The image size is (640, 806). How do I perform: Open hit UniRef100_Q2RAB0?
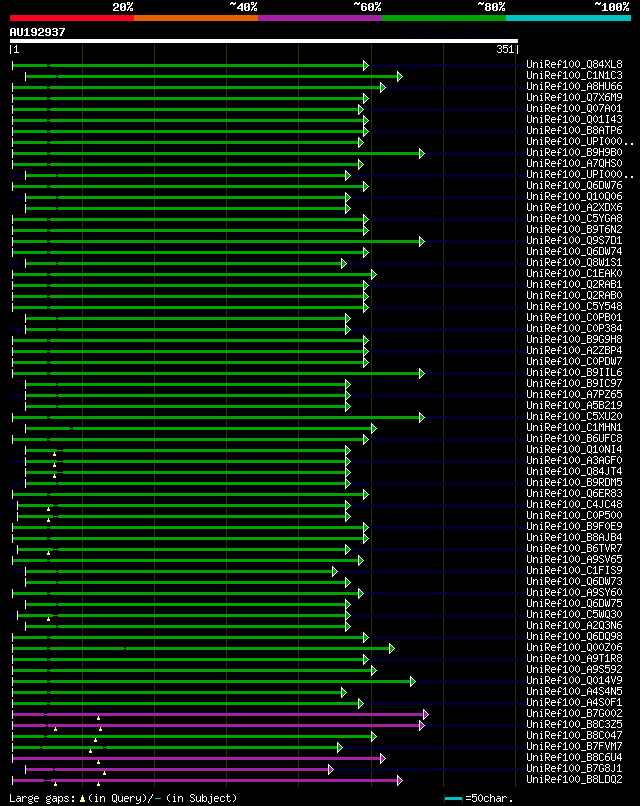click(x=574, y=296)
